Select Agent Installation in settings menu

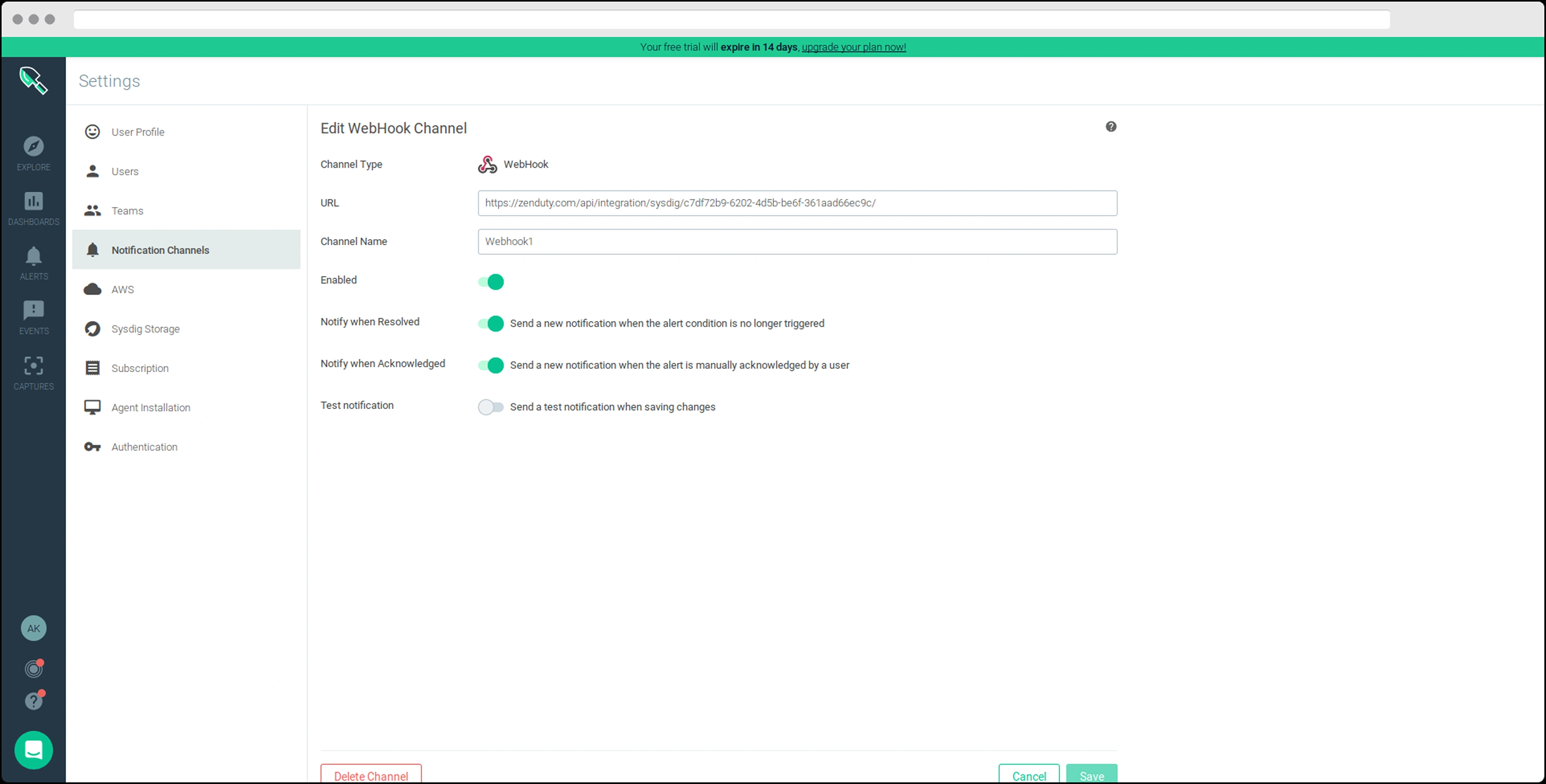[x=151, y=408]
